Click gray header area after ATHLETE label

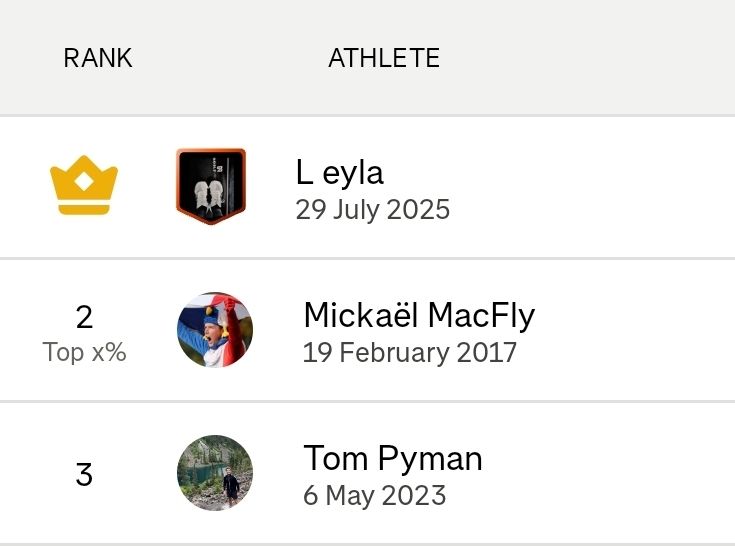point(586,58)
